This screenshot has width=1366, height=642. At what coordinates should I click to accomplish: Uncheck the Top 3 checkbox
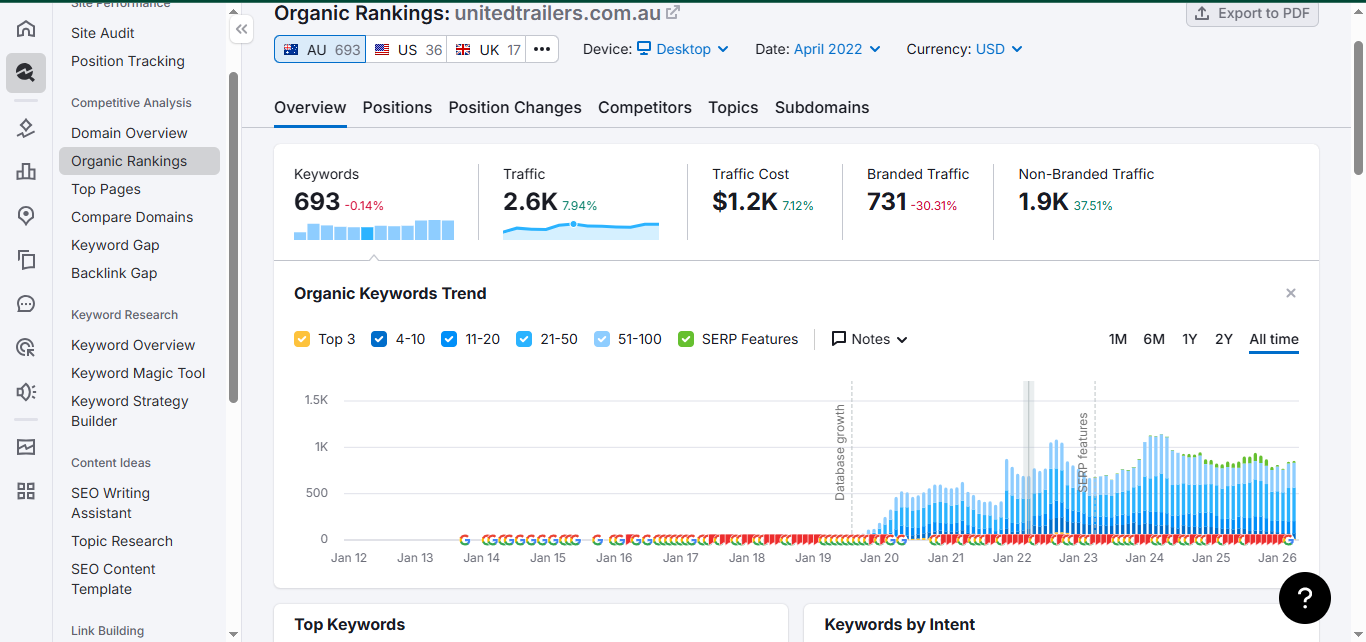302,339
